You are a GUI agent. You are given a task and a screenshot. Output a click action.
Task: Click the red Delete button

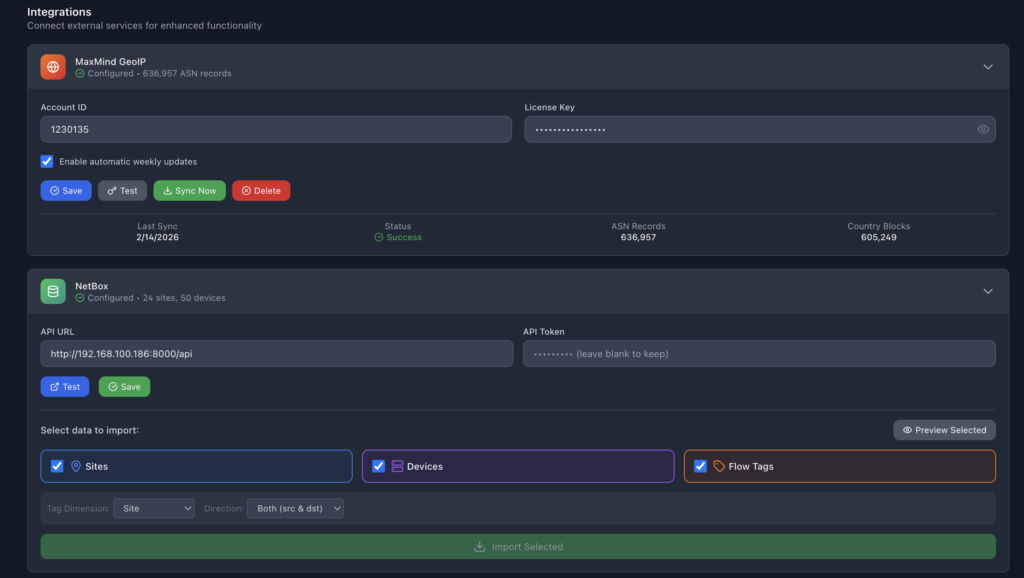click(261, 191)
